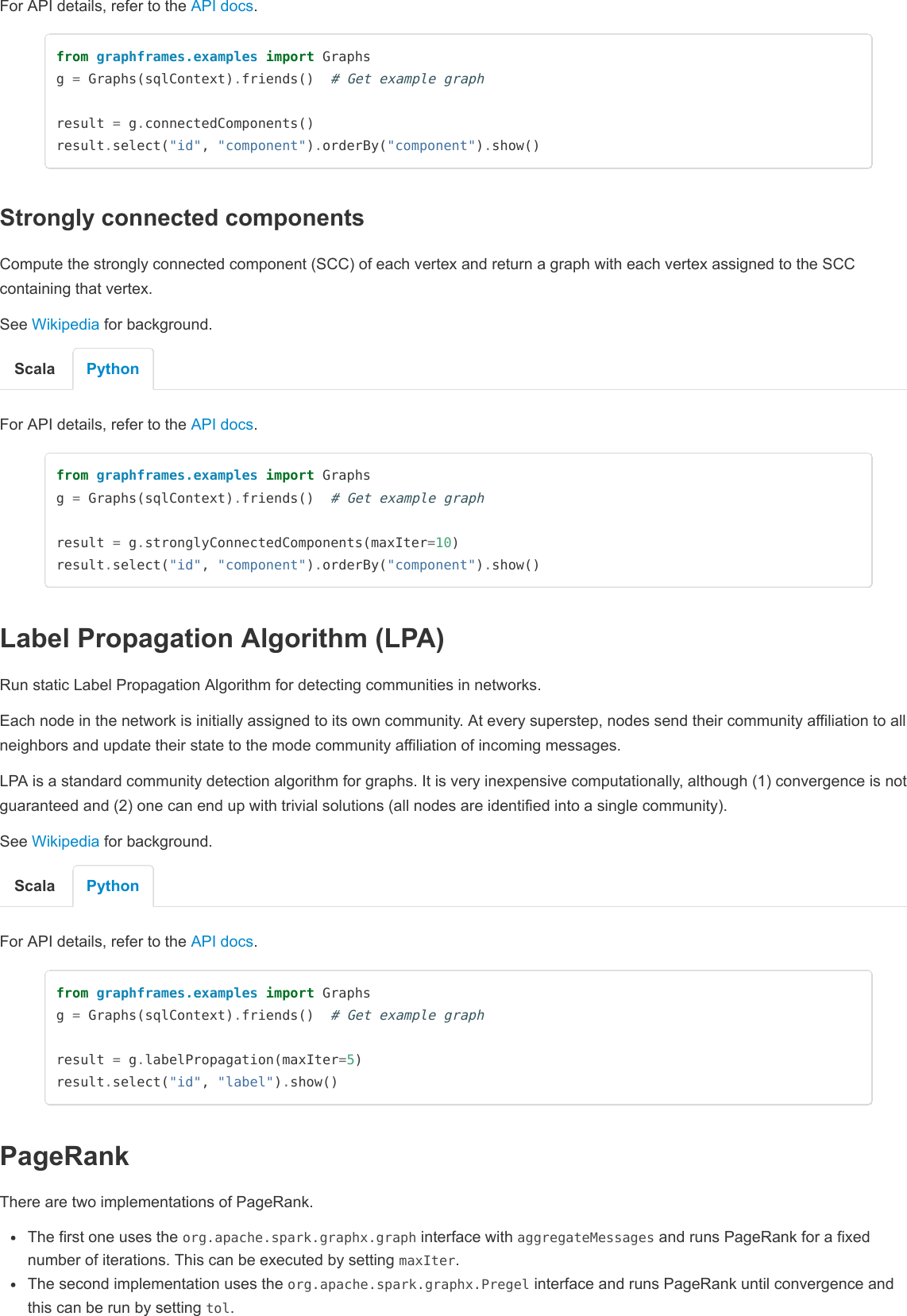Switch to the Scala tab under Strongly connected components
The image size is (907, 1316).
click(x=34, y=369)
